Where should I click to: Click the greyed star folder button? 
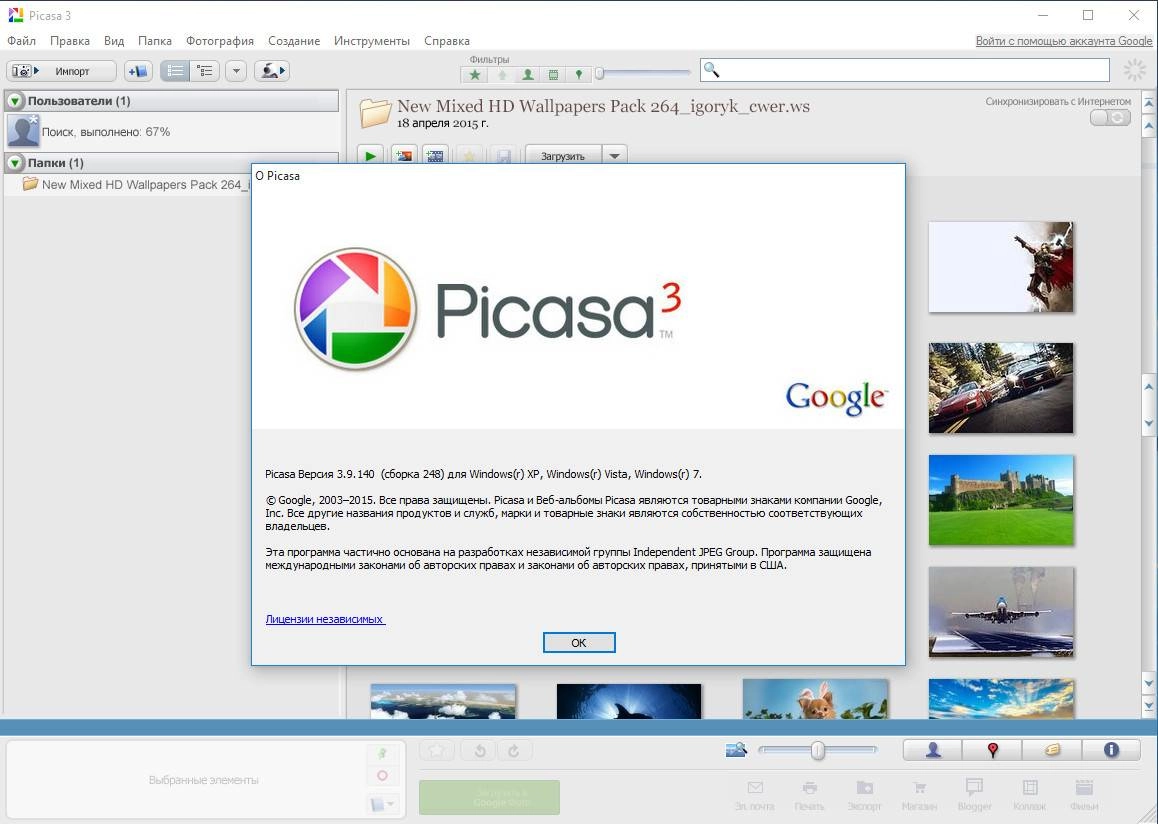(469, 156)
